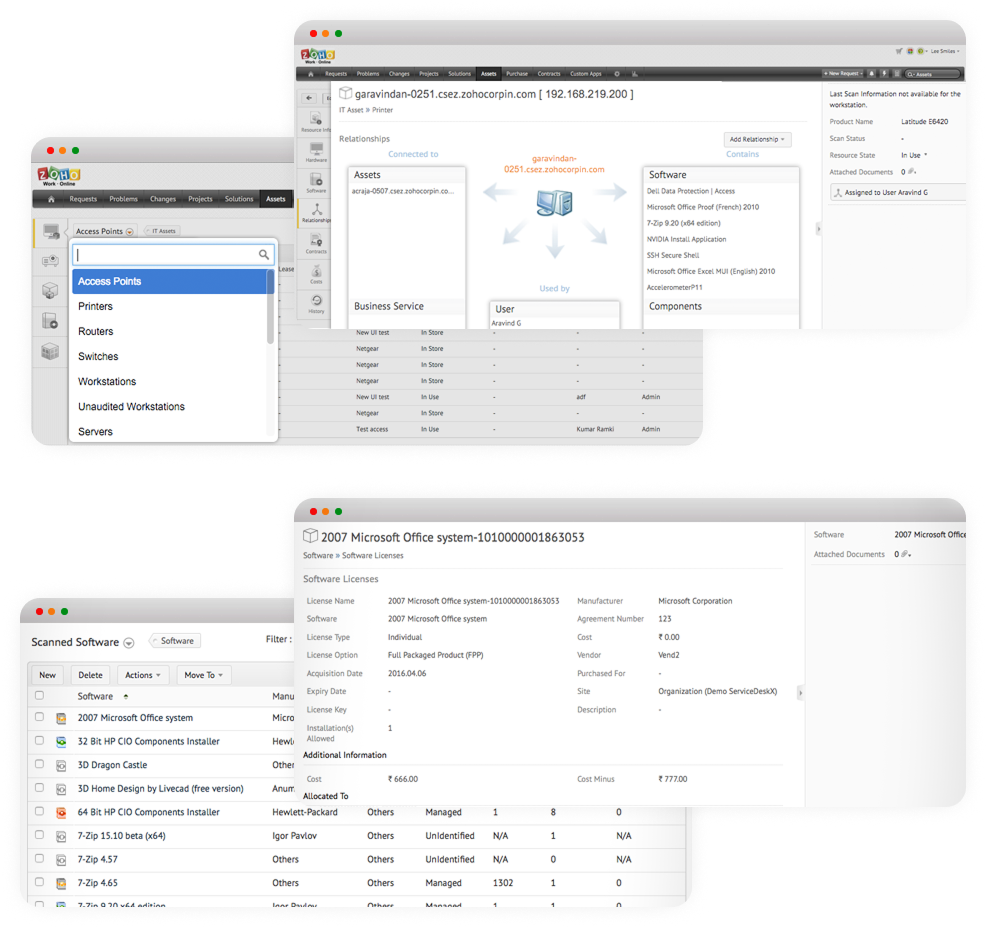Open the Actions dropdown menu
The image size is (986, 927).
(x=144, y=675)
